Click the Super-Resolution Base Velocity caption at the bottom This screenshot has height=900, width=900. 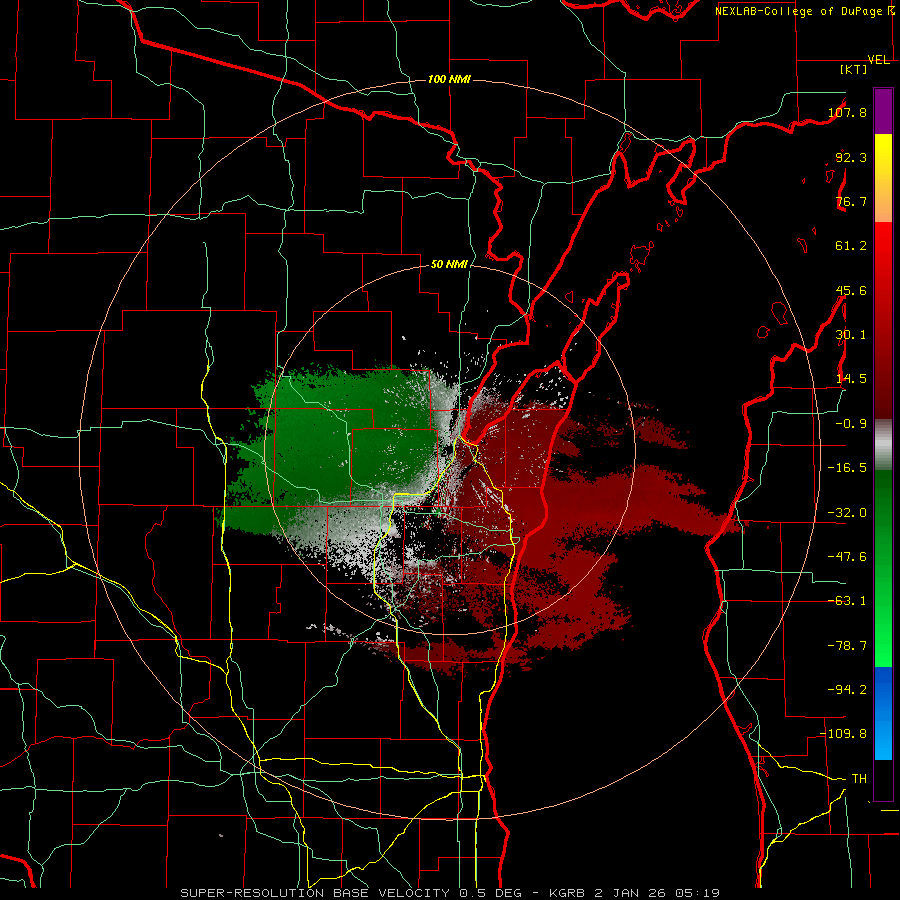coord(450,893)
